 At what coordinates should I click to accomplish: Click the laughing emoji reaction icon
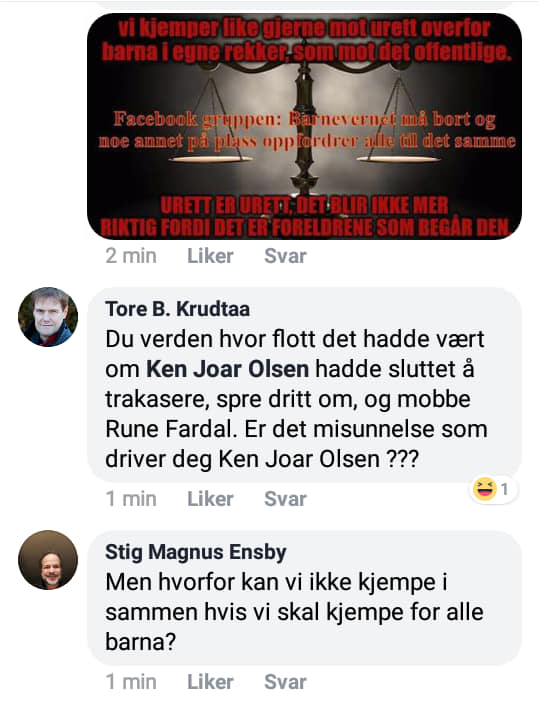point(485,489)
